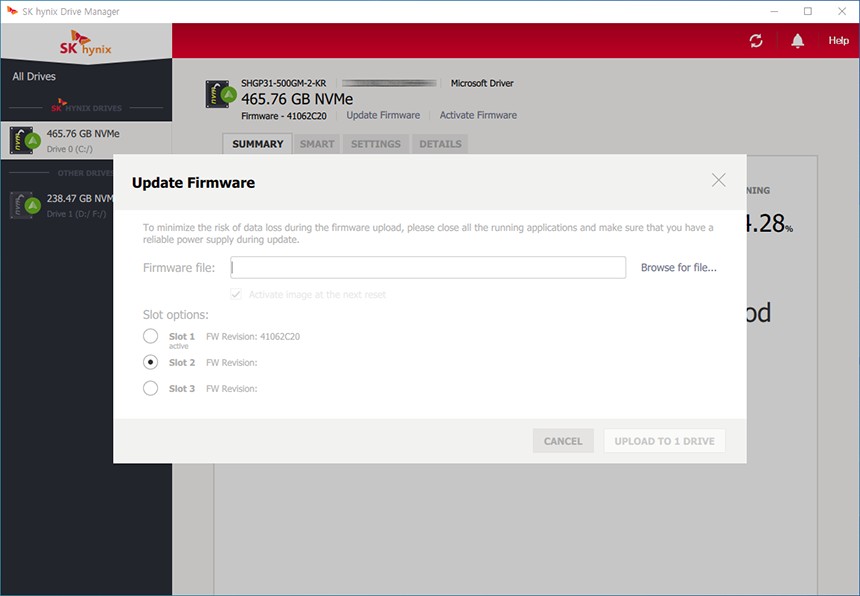Click the refresh icon in red header

tap(756, 41)
